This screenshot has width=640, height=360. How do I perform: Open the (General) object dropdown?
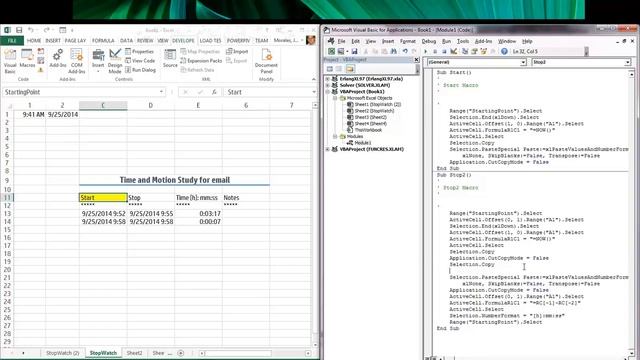pyautogui.click(x=523, y=62)
